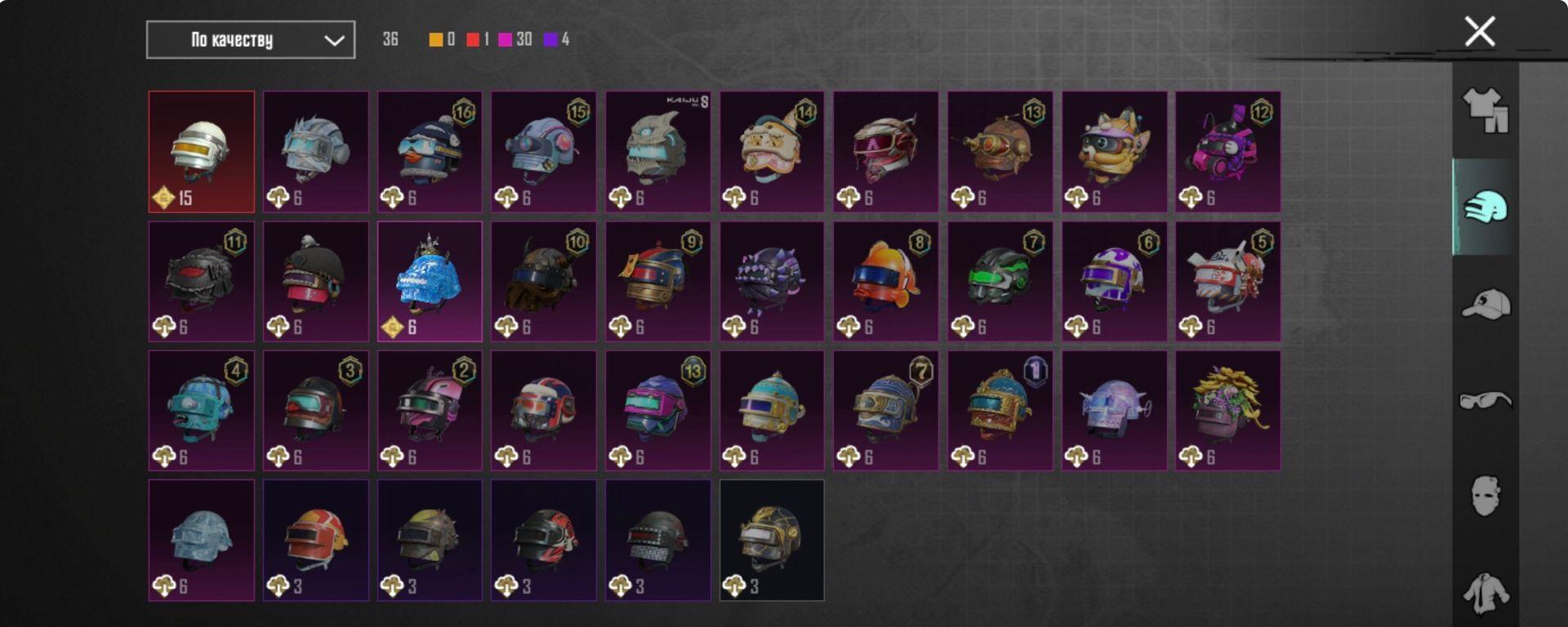The width and height of the screenshot is (1568, 627).
Task: Expand the 'По качеству' sort dropdown
Action: click(251, 40)
